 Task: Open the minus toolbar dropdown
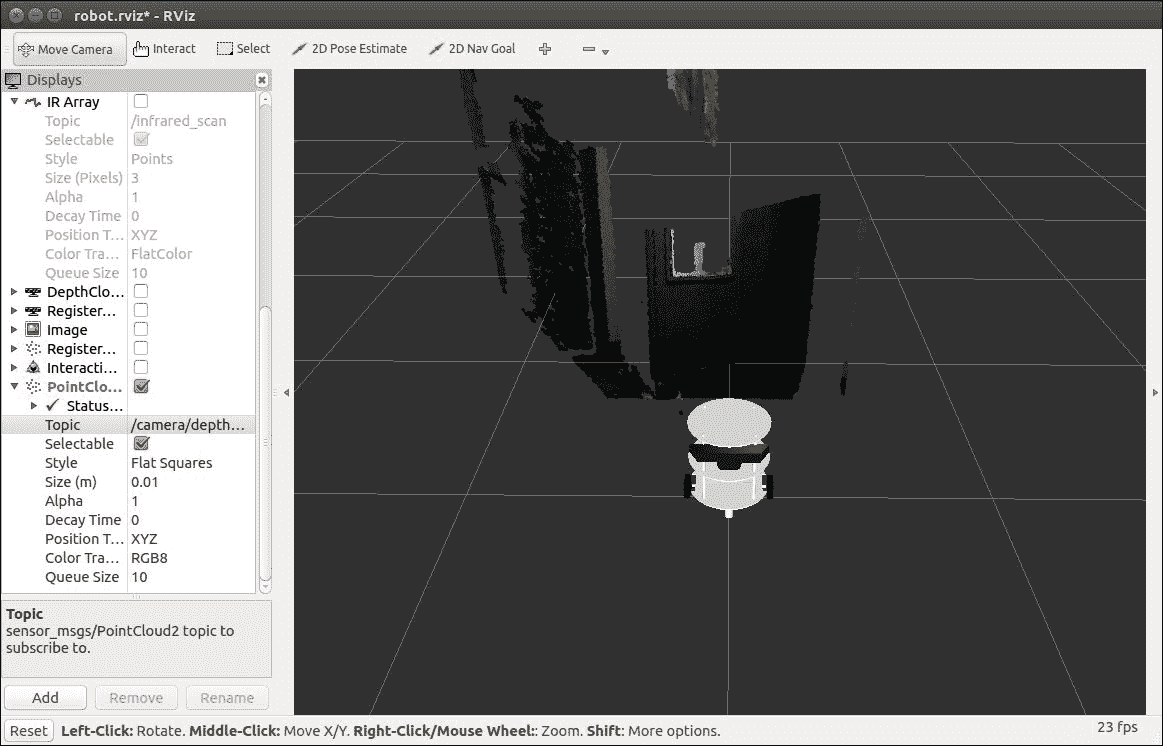click(595, 50)
